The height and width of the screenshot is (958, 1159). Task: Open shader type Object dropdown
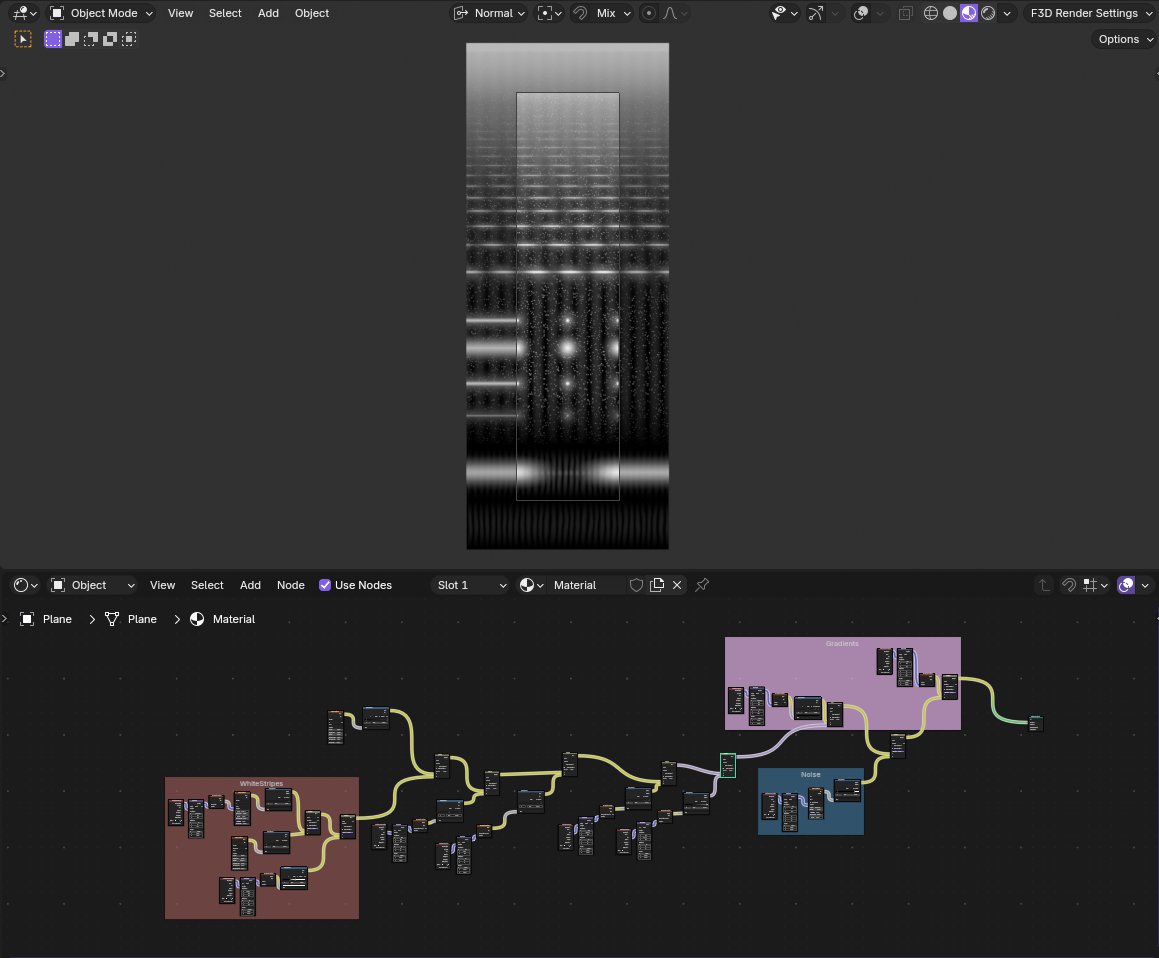pos(92,585)
